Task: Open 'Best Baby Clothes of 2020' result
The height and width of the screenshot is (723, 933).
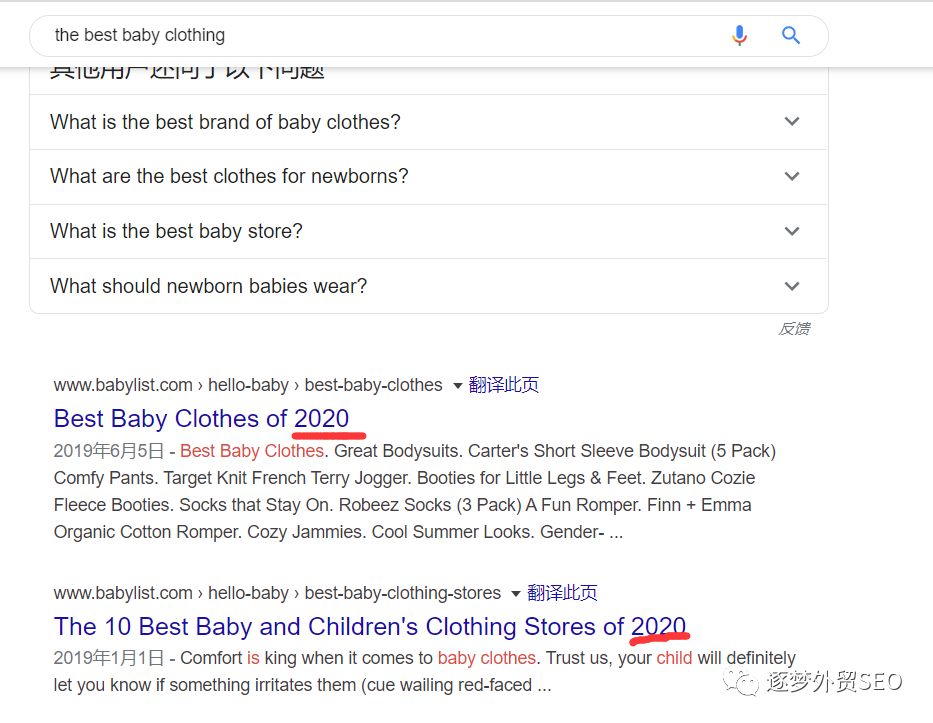Action: coord(201,418)
